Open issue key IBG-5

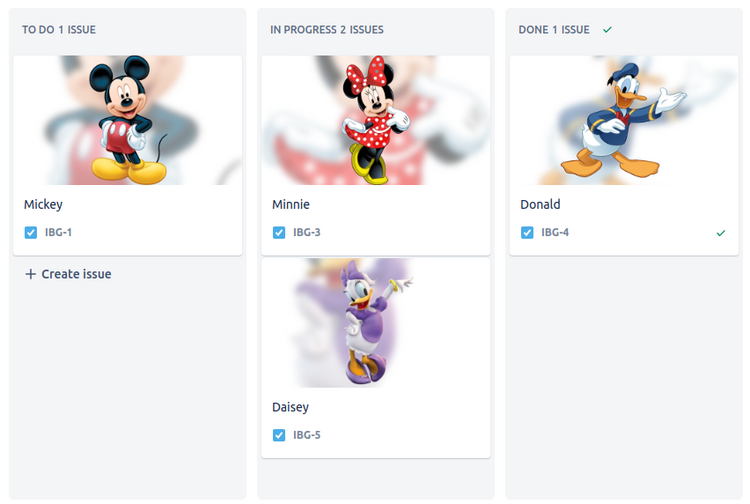point(307,435)
